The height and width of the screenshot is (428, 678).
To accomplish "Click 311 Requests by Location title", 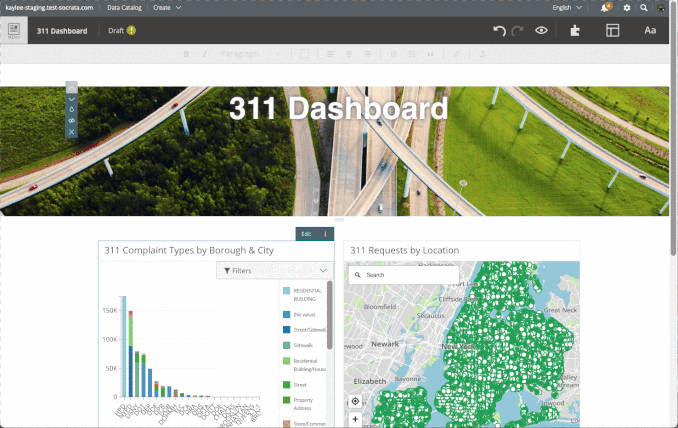I will [404, 250].
